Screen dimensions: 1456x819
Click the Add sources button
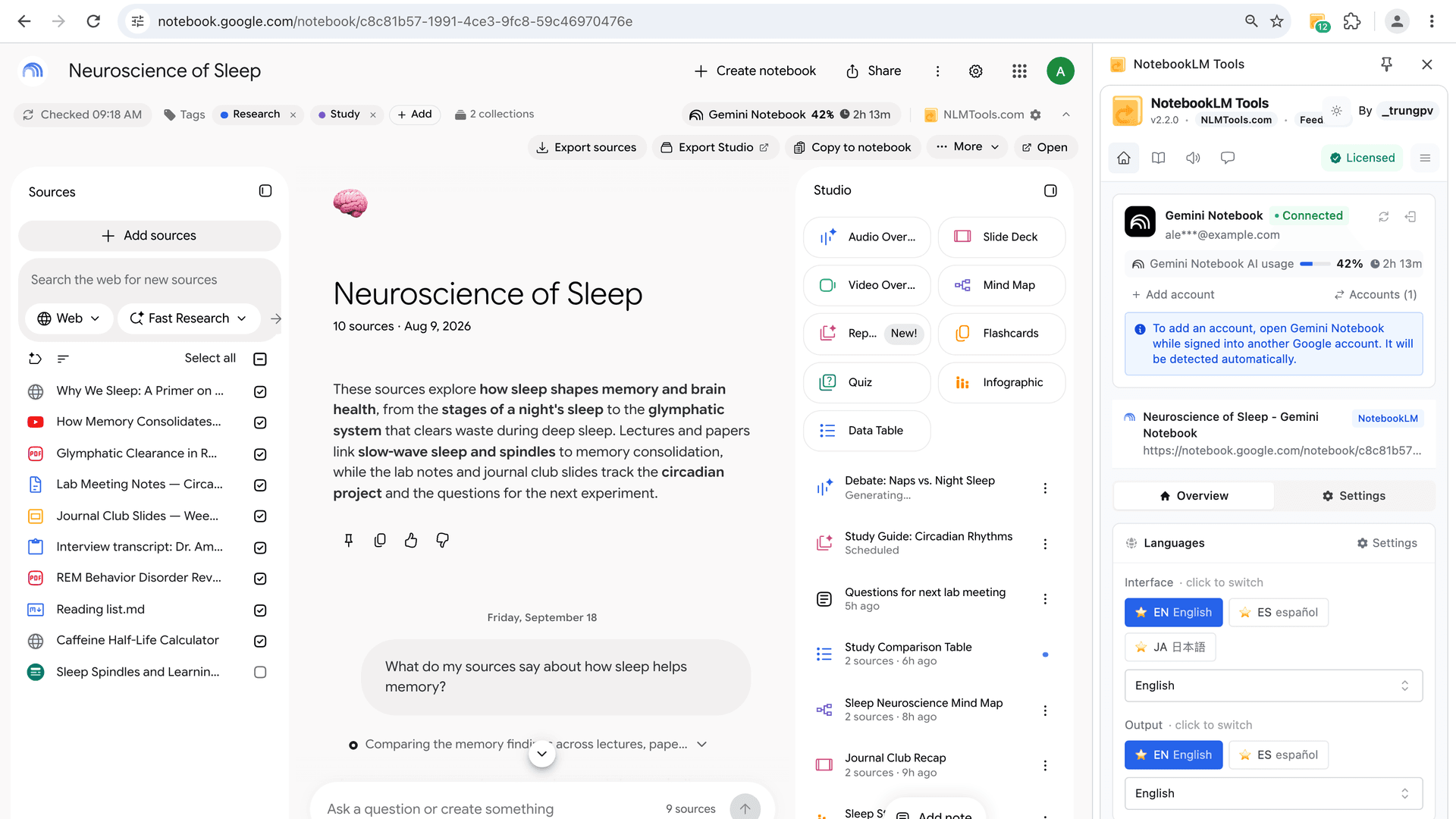pyautogui.click(x=149, y=236)
